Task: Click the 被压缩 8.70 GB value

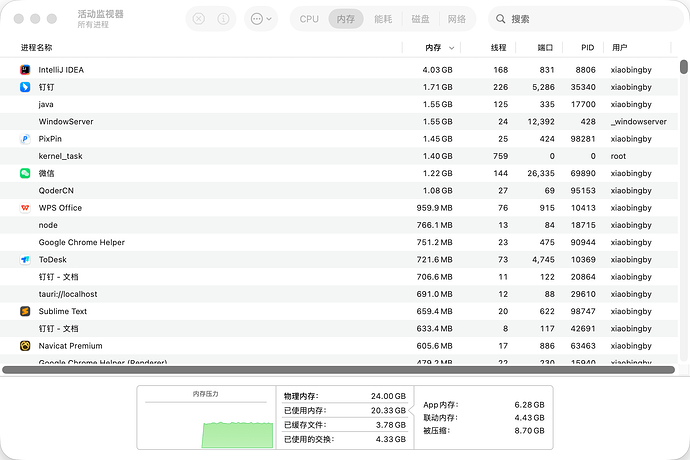Action: (x=529, y=431)
